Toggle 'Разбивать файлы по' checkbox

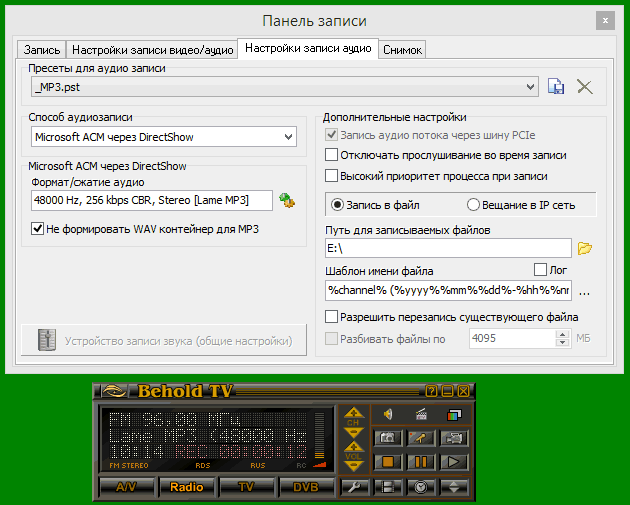point(331,339)
